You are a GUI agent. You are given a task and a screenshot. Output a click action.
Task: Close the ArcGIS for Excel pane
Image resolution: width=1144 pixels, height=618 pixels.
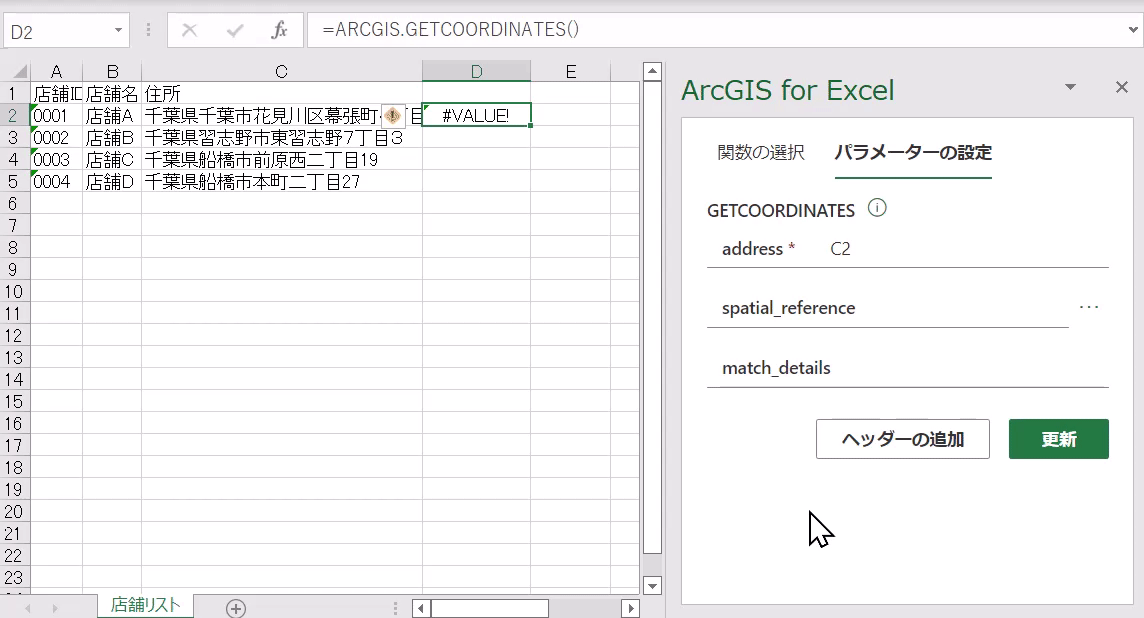(x=1122, y=87)
